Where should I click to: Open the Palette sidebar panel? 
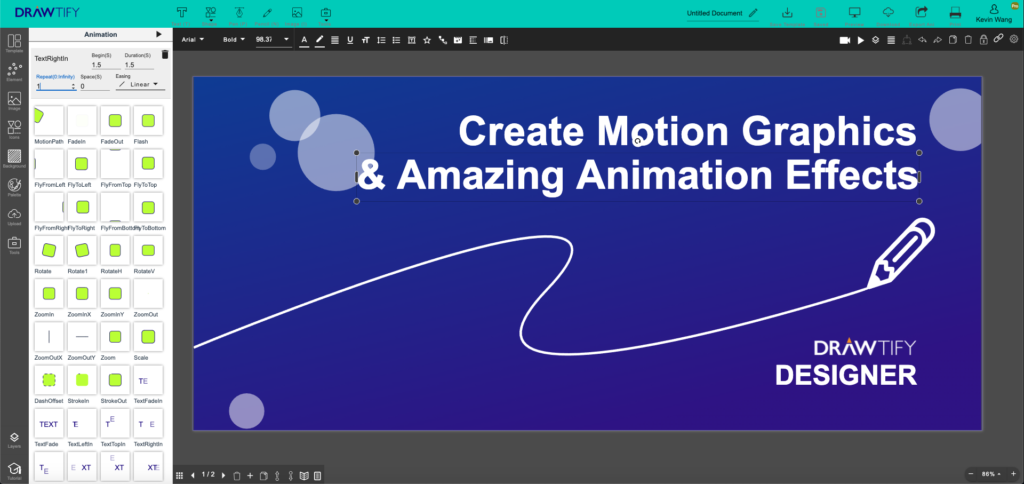(x=14, y=187)
